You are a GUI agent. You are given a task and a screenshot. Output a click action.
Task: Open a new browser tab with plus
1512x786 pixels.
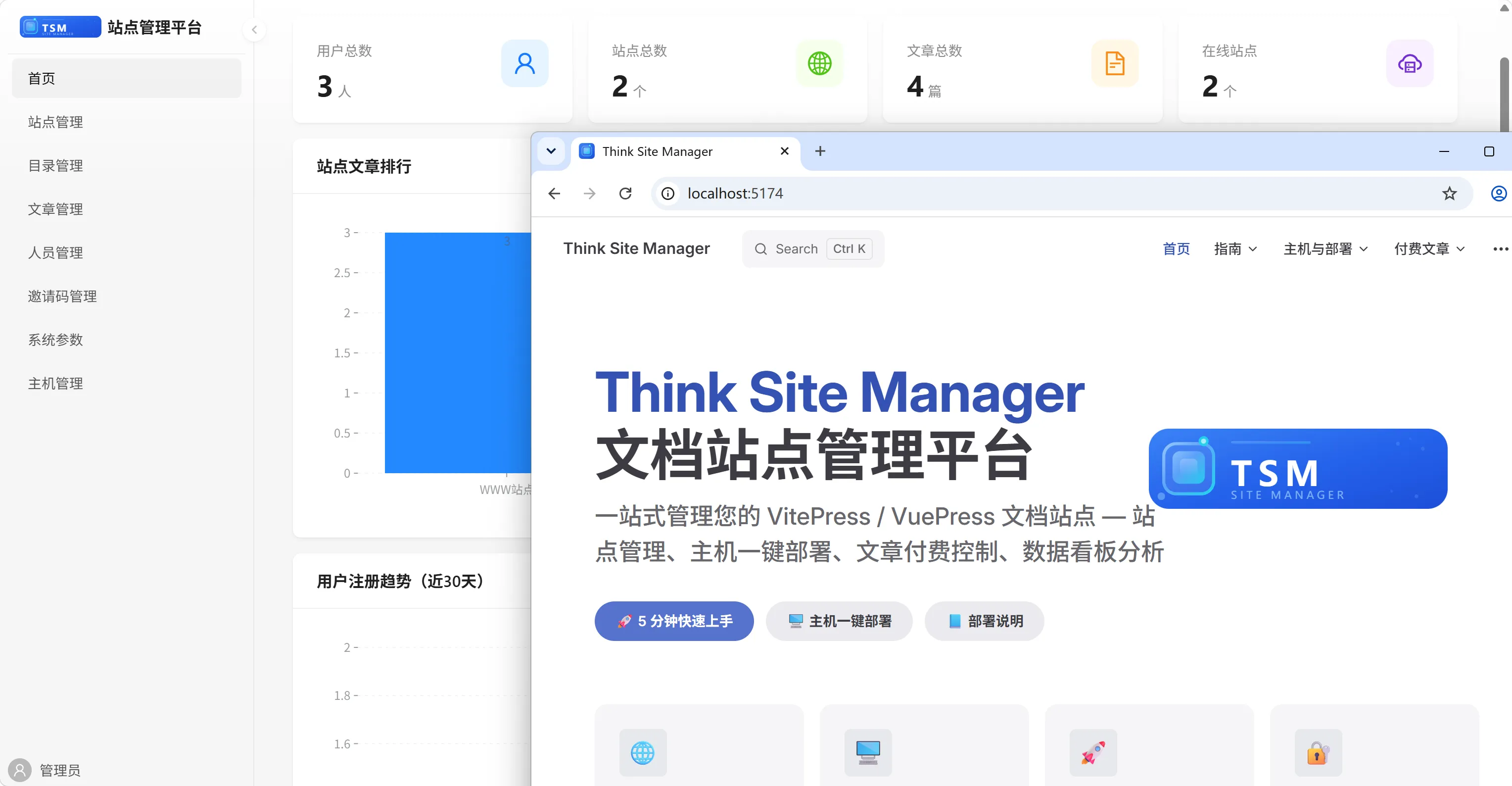click(820, 151)
